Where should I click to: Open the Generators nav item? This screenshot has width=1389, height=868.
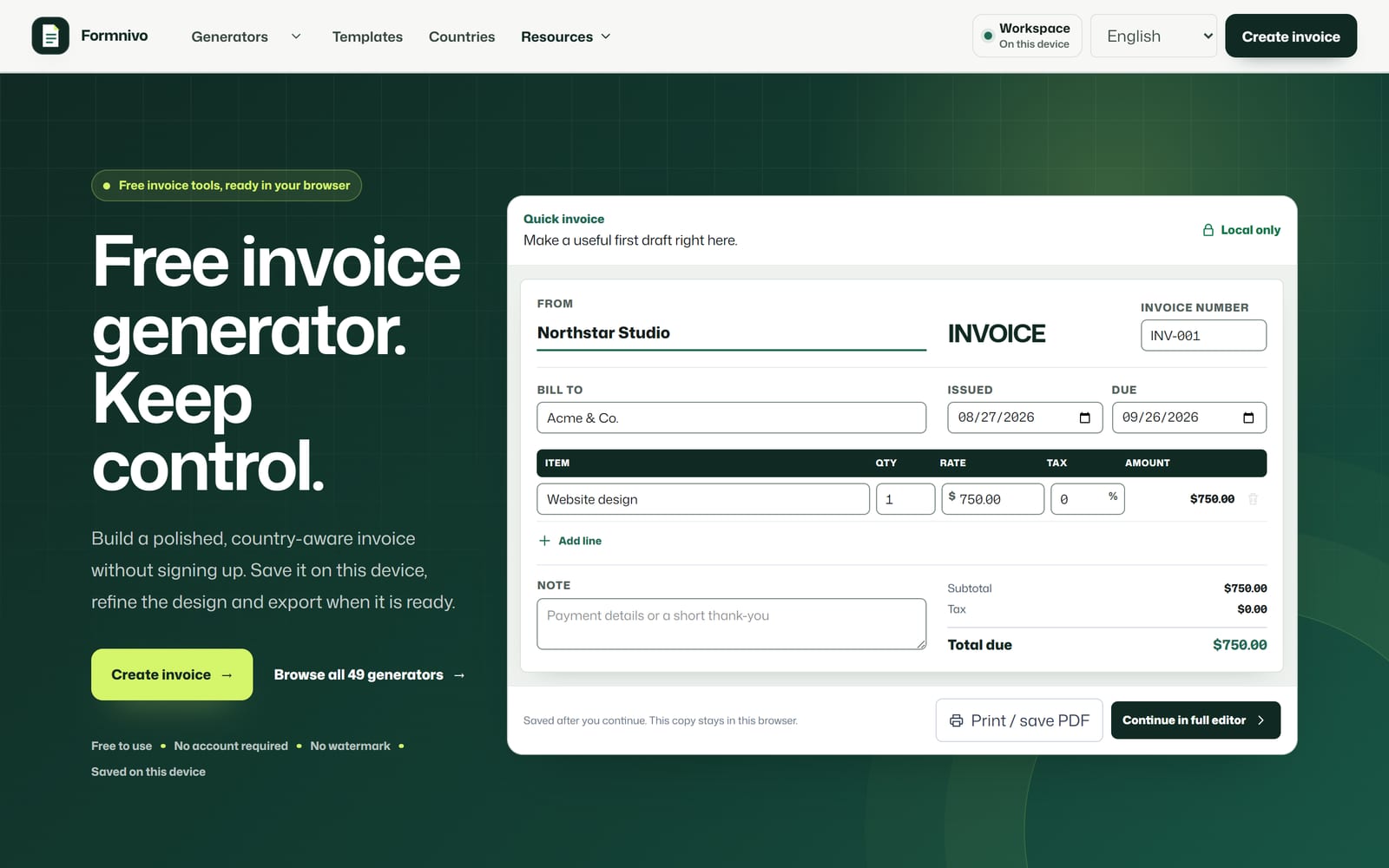click(x=229, y=36)
